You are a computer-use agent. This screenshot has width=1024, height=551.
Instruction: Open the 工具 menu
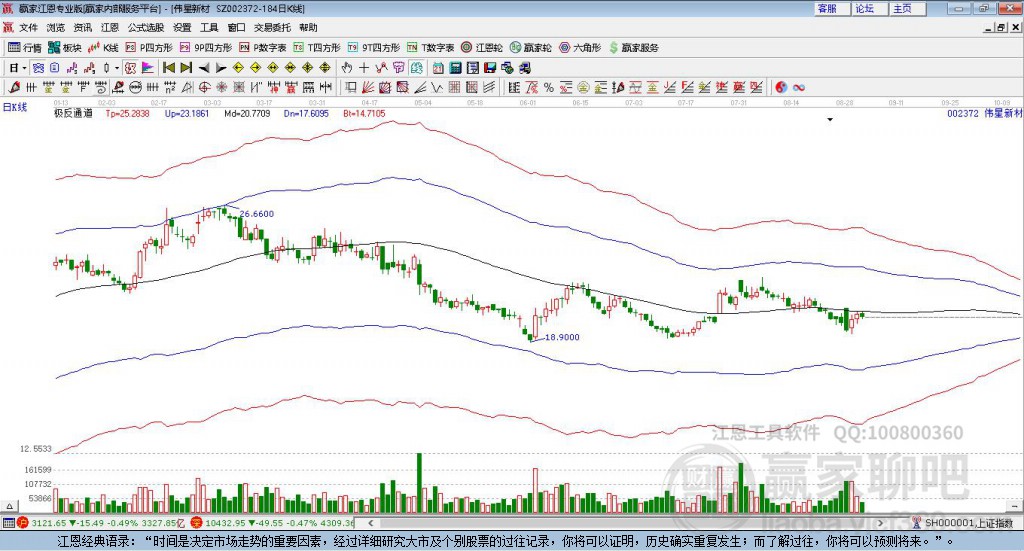(209, 27)
